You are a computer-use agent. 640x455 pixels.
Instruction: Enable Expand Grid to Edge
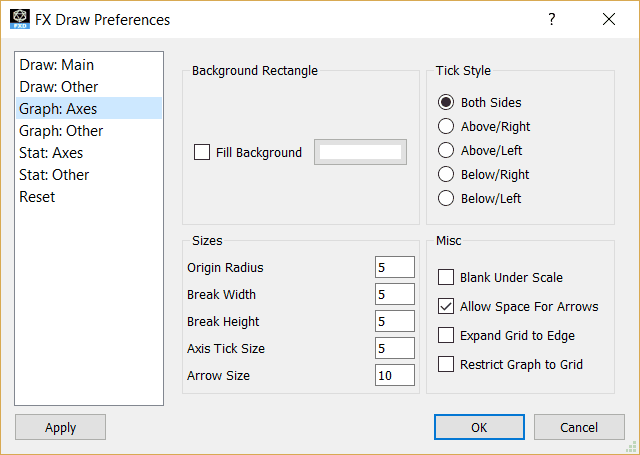click(446, 335)
